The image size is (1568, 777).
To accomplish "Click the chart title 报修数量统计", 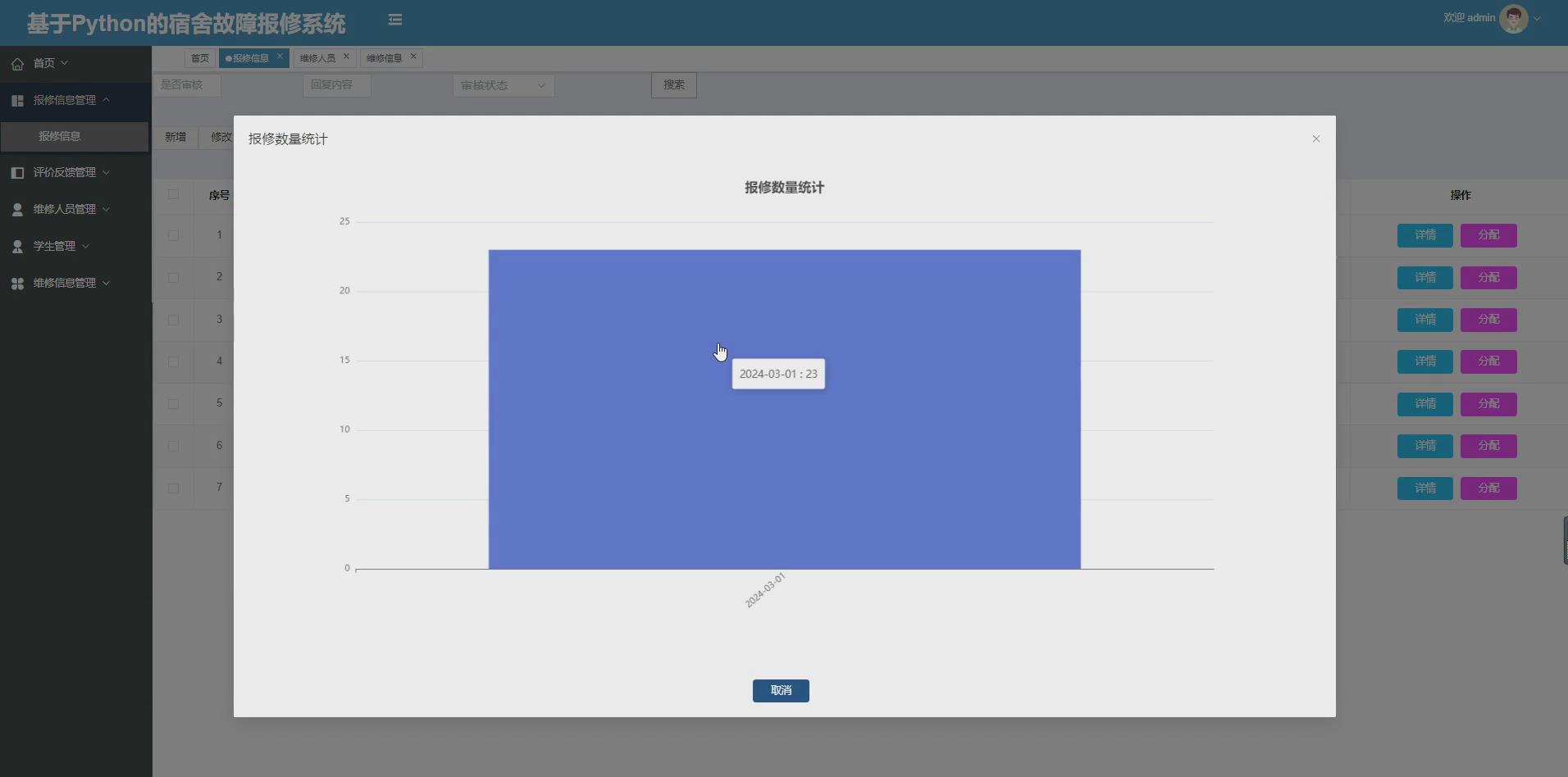I will pos(784,188).
